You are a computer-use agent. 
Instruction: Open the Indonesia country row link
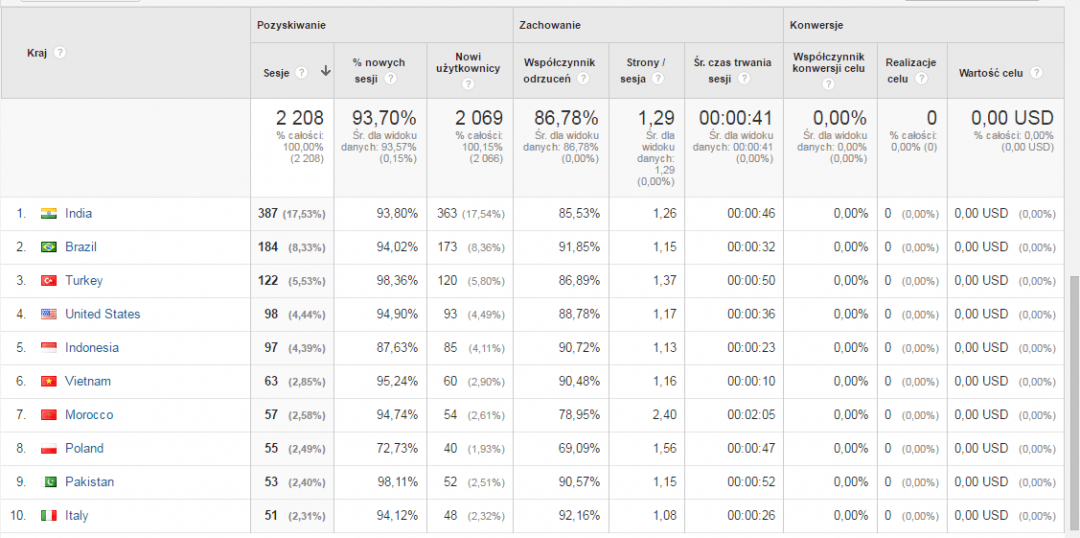point(91,347)
